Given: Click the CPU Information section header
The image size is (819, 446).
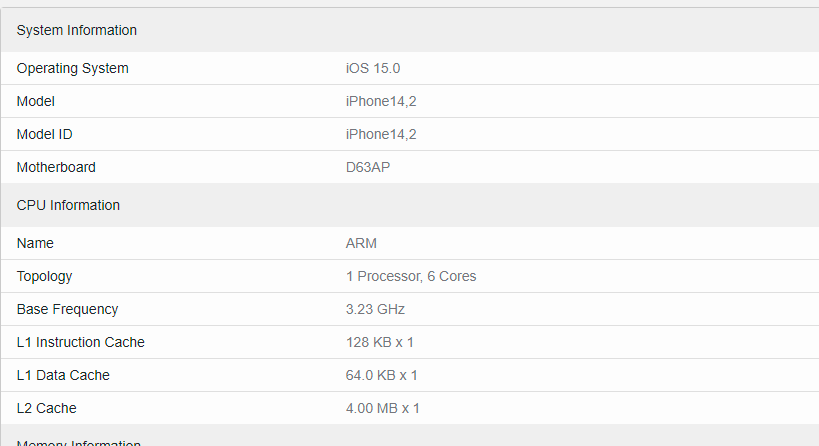Looking at the screenshot, I should (68, 205).
